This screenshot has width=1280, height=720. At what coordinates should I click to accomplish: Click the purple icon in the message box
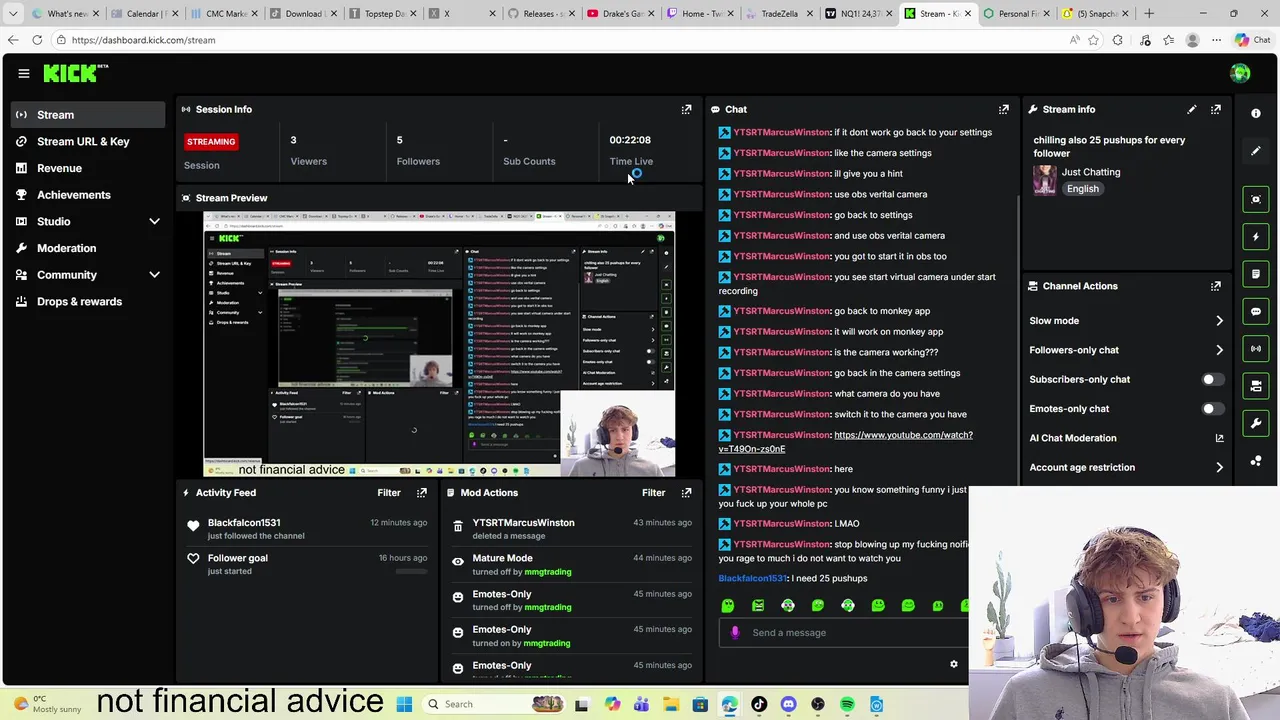click(x=735, y=632)
